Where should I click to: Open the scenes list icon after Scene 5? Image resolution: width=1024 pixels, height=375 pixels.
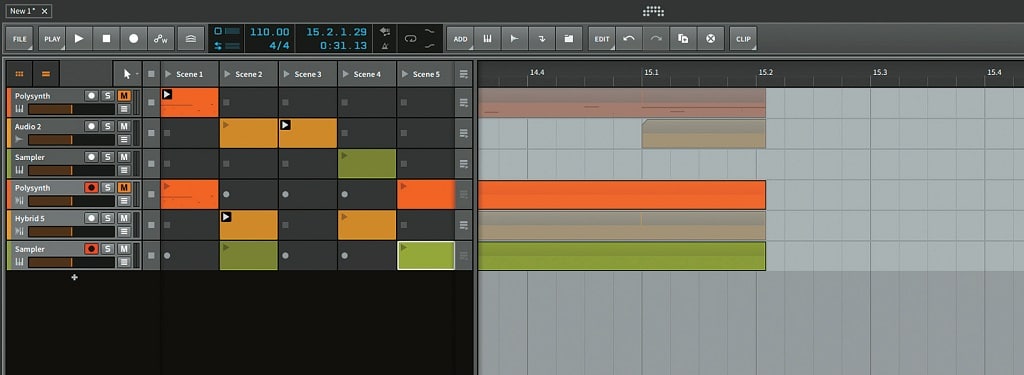tap(464, 74)
